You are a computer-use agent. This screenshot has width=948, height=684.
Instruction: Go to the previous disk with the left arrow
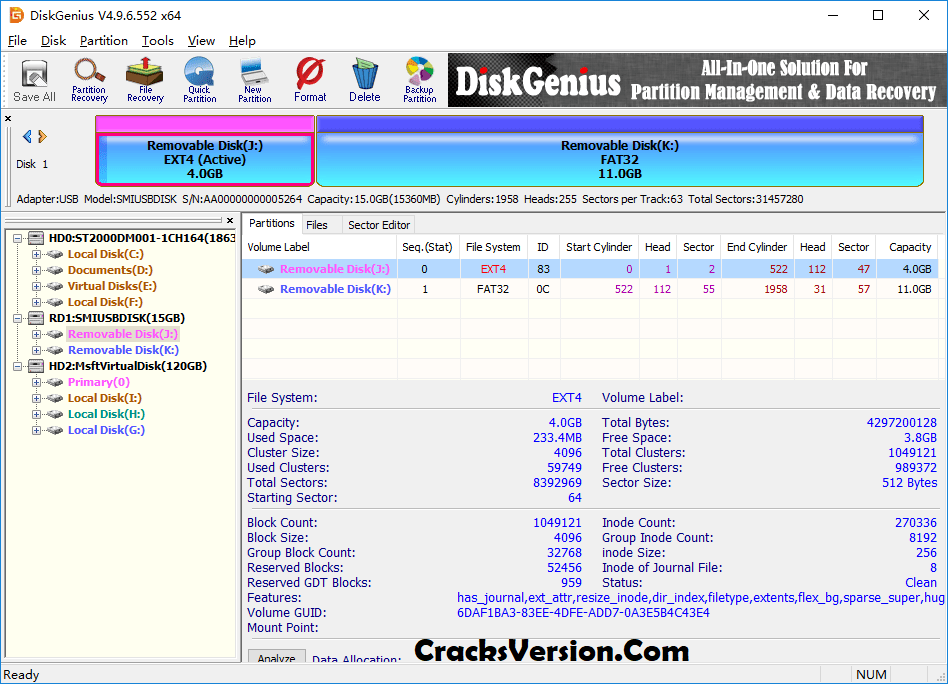pyautogui.click(x=27, y=137)
